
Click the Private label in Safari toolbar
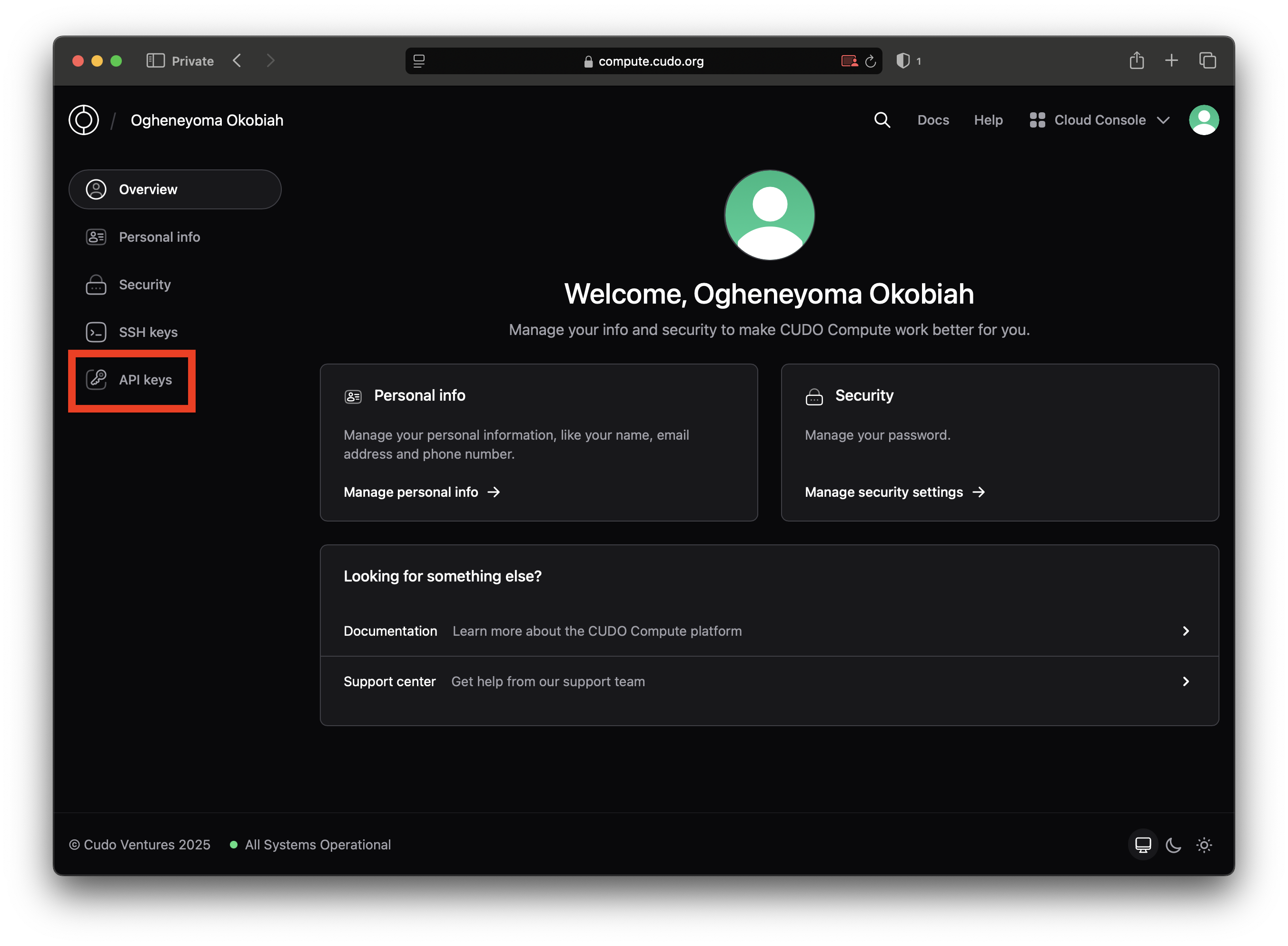(x=192, y=61)
